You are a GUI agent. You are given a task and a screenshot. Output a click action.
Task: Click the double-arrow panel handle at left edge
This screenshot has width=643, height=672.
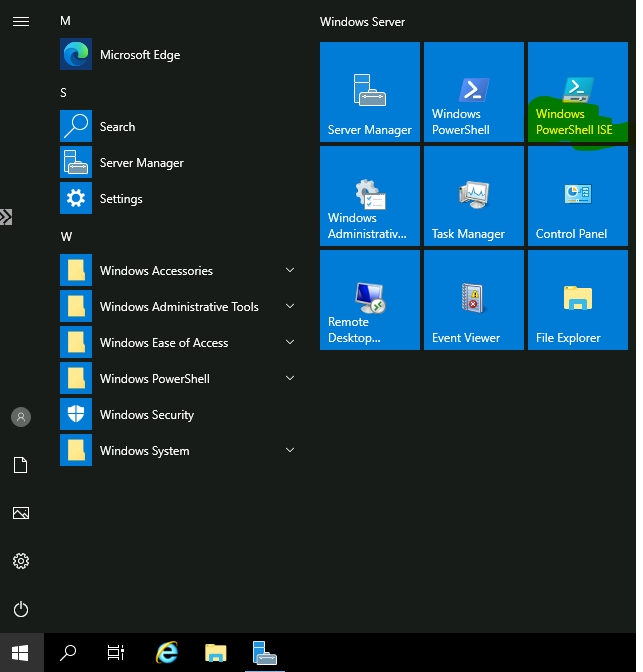(6, 217)
